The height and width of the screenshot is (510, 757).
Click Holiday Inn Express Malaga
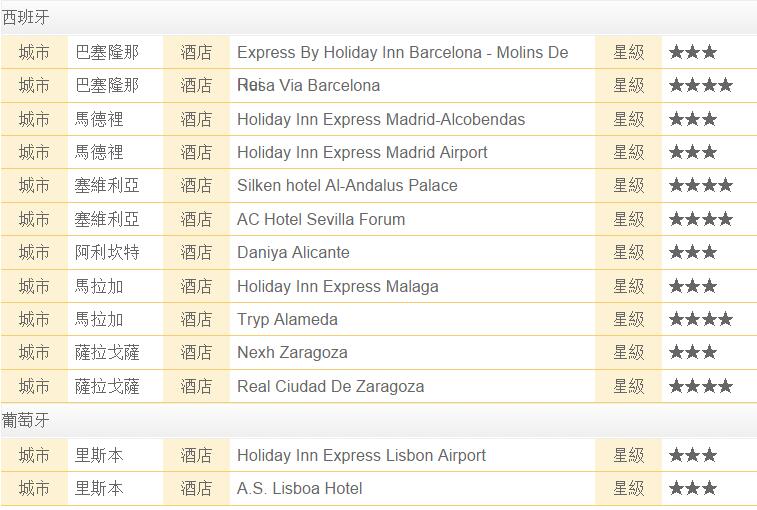(x=337, y=286)
